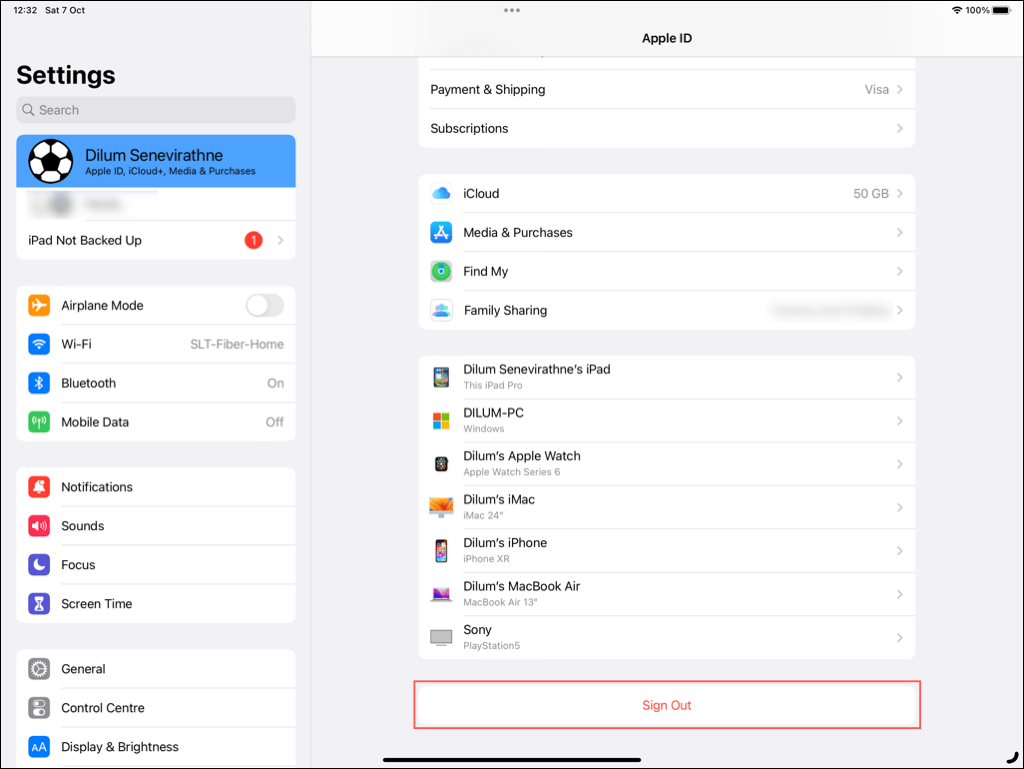
Task: Tap the Sign Out button
Action: coord(667,705)
